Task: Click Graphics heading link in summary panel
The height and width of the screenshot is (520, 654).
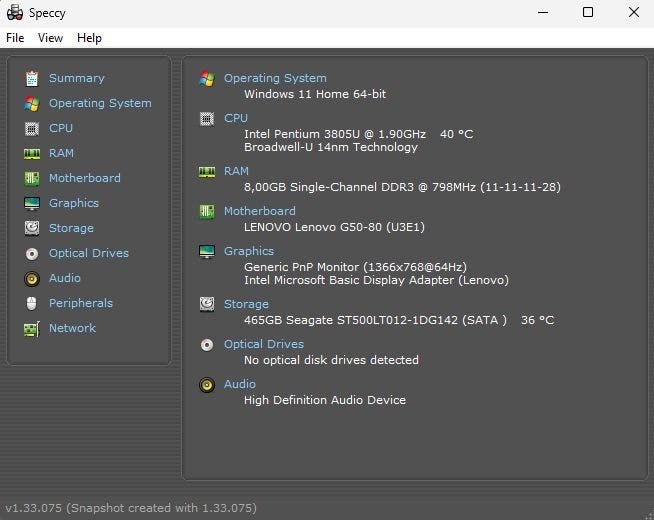Action: coord(249,251)
